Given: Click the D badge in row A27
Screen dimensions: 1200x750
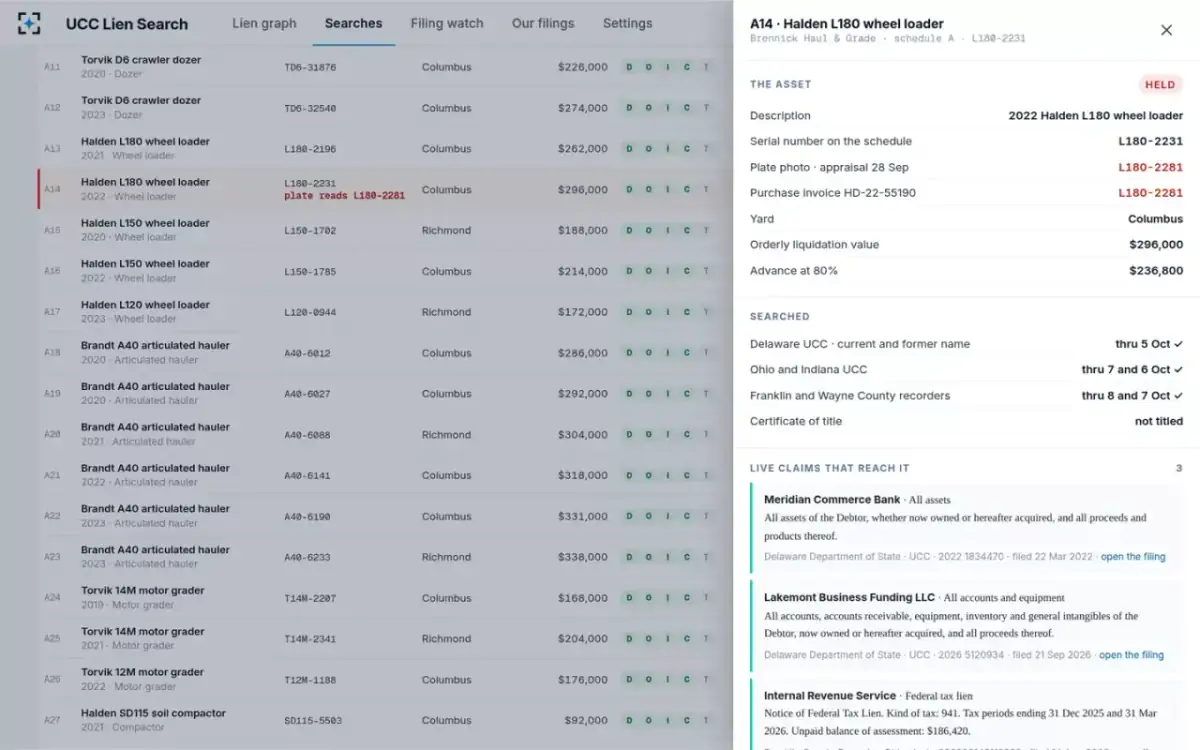Looking at the screenshot, I should pyautogui.click(x=630, y=721).
